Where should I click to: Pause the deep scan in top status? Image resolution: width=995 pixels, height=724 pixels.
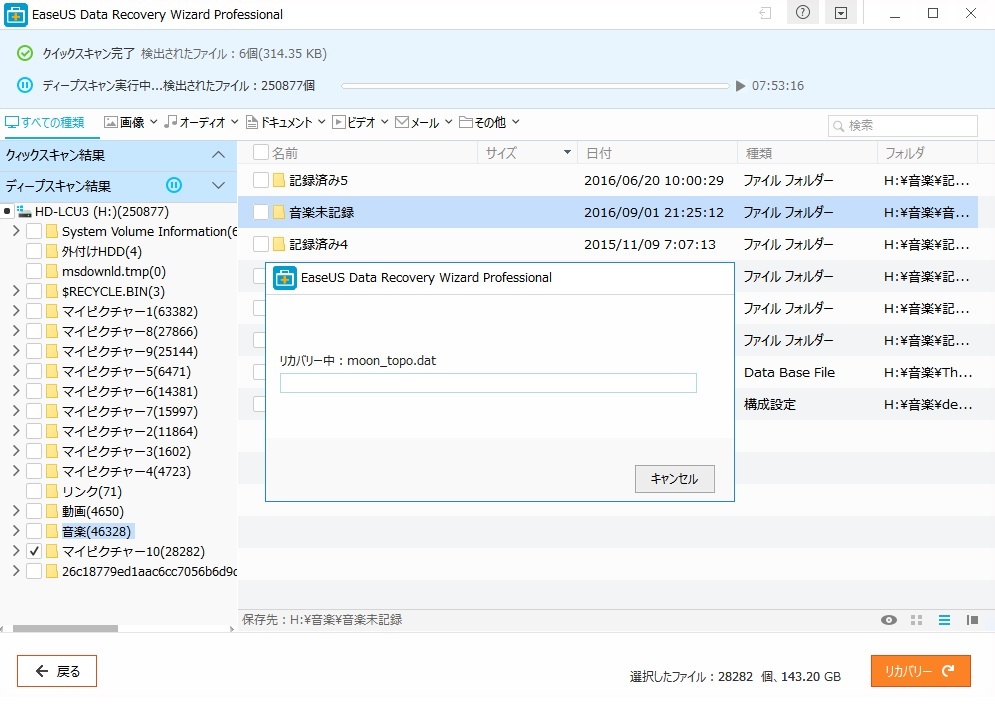25,85
